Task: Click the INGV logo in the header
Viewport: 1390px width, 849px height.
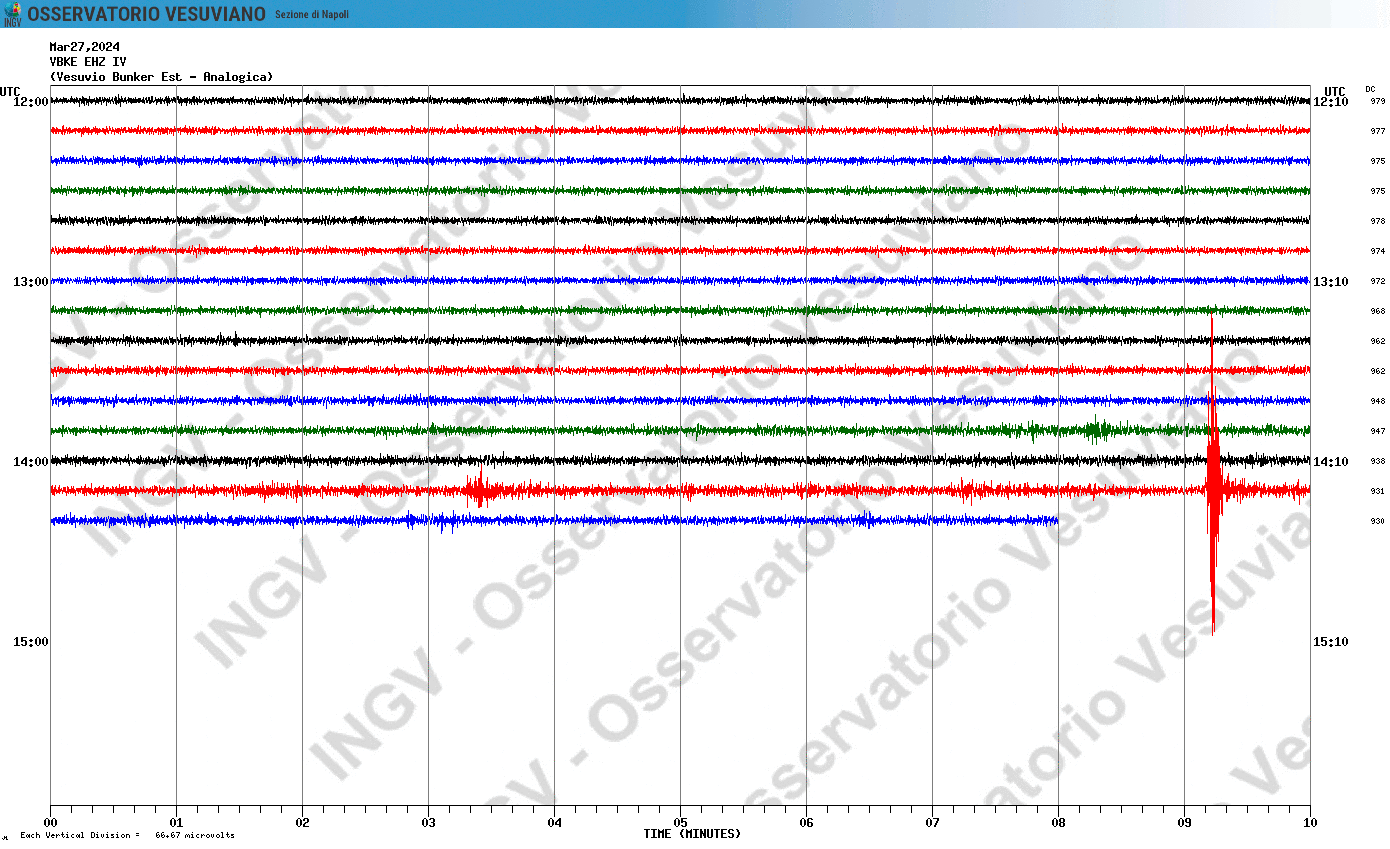Action: [x=12, y=14]
